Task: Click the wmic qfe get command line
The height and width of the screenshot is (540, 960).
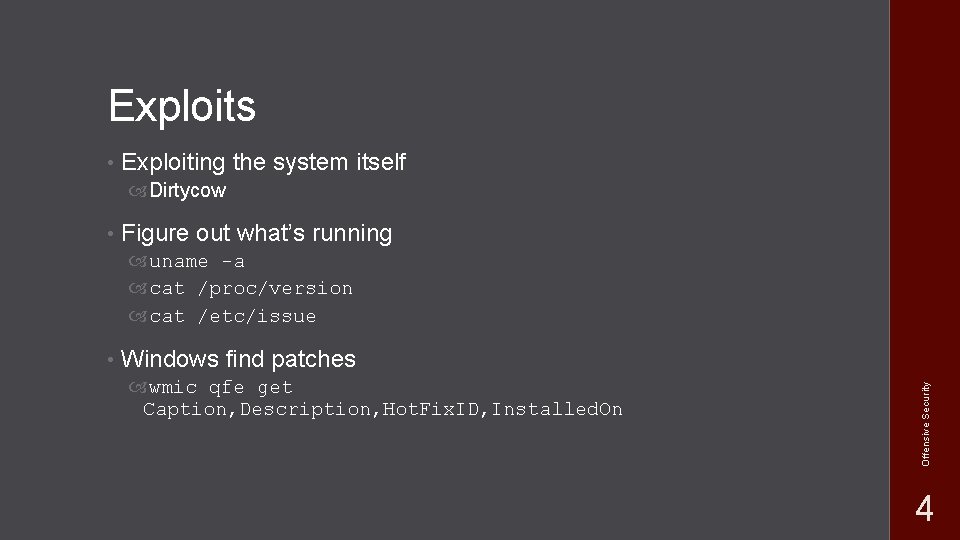Action: (x=221, y=388)
